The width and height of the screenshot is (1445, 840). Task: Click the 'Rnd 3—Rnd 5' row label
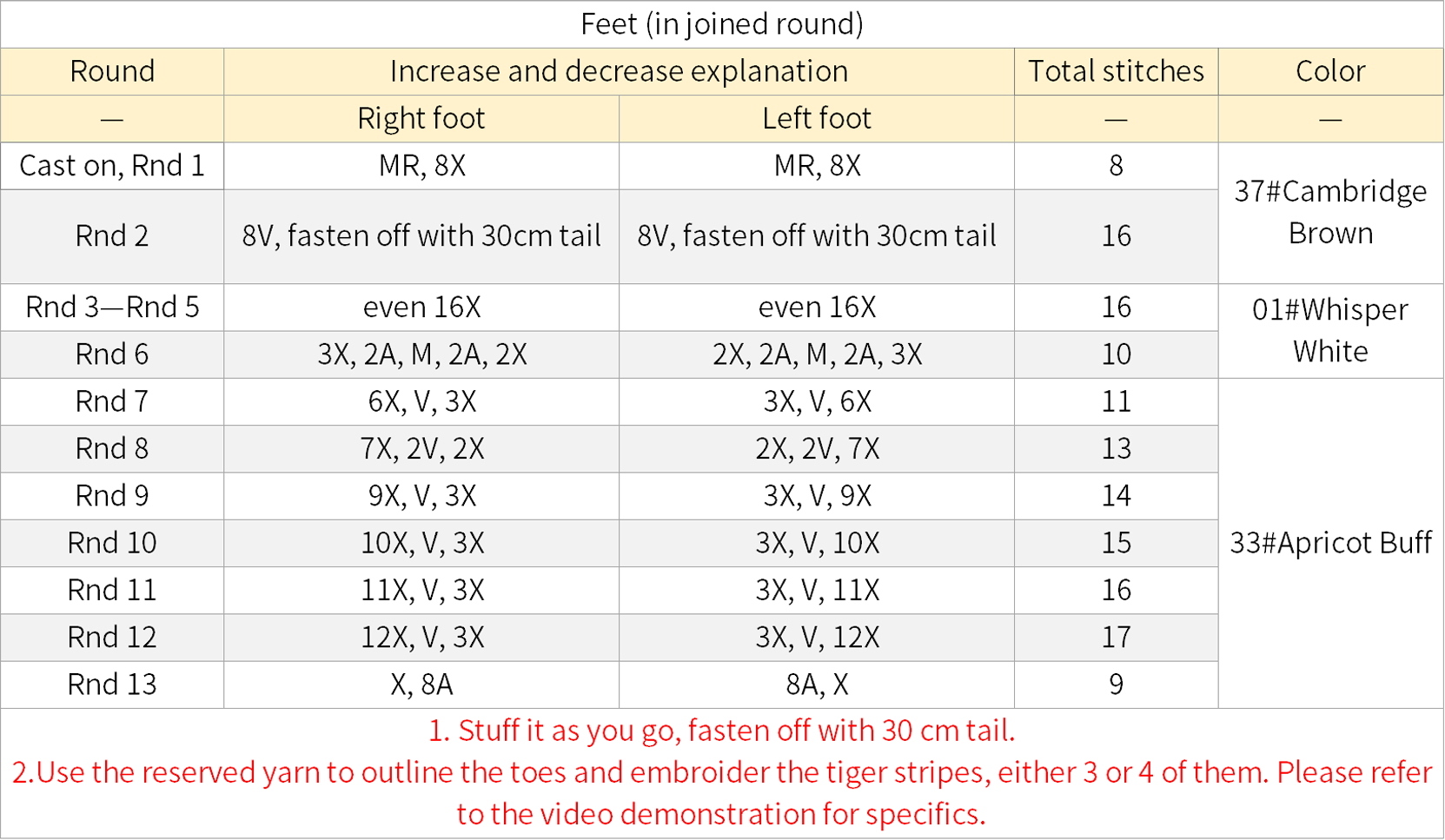point(112,307)
